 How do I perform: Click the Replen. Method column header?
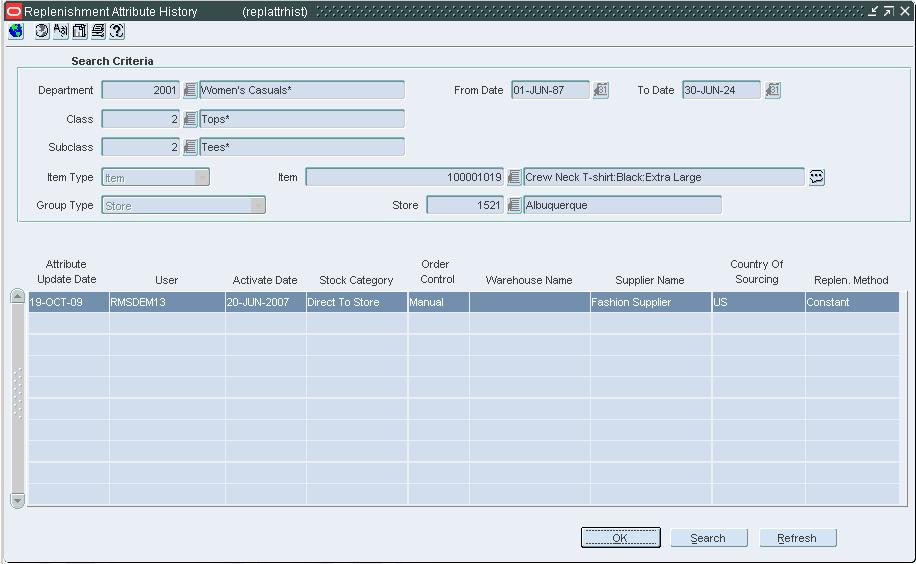851,280
